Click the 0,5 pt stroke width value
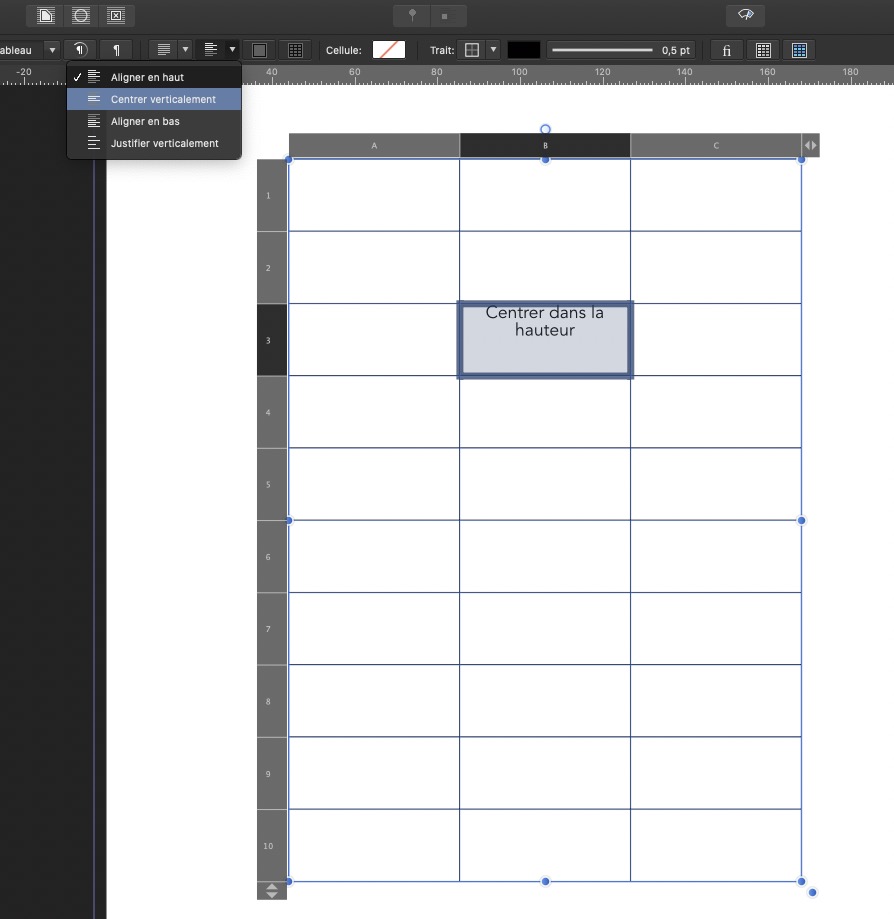The height and width of the screenshot is (919, 894). pos(675,50)
